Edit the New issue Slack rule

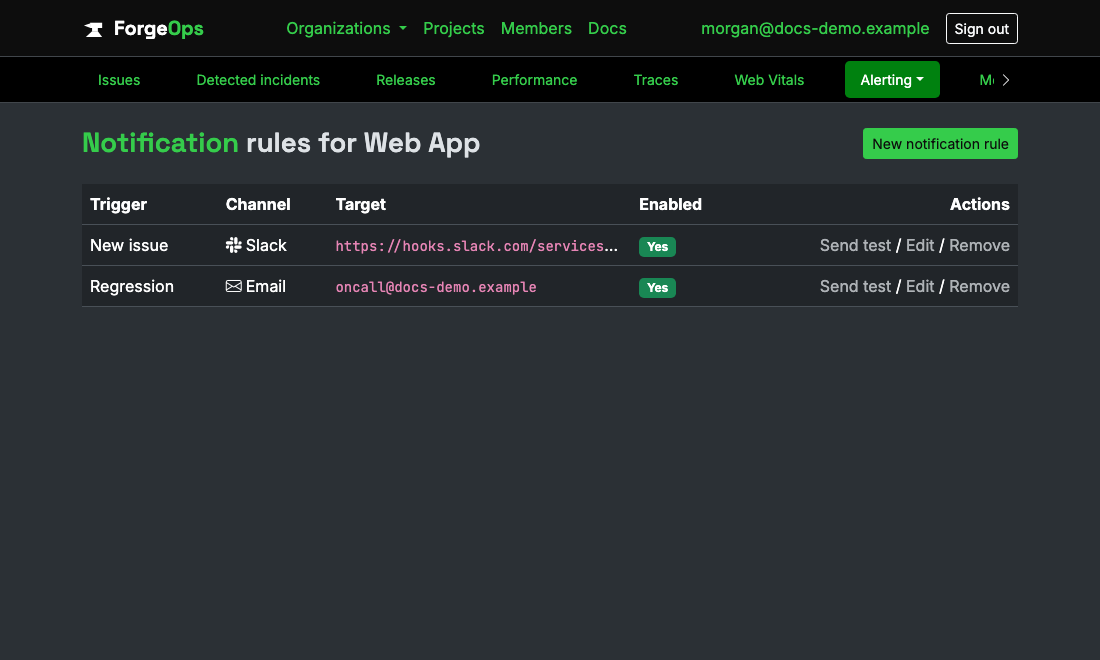click(920, 245)
